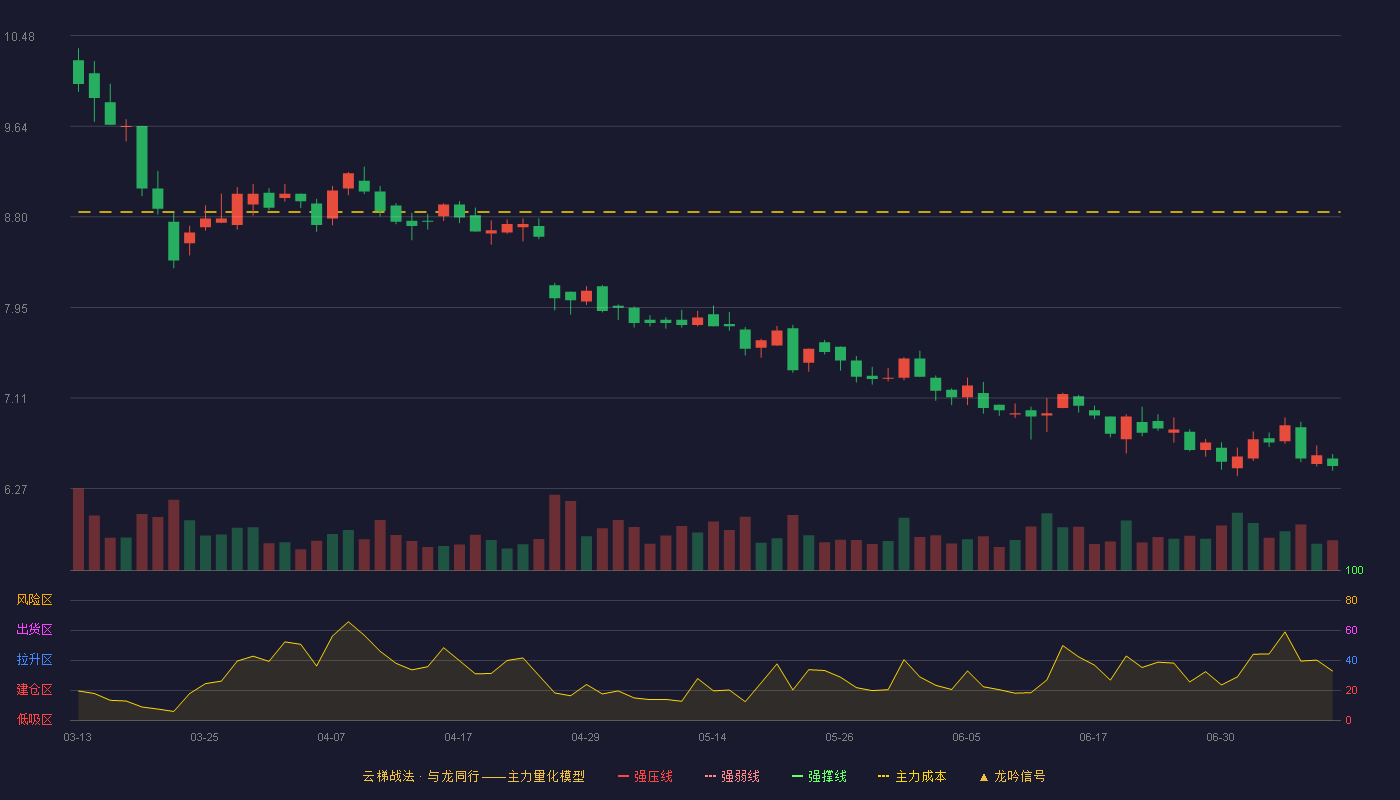Click the green 100 indicator scale label
The image size is (1400, 800).
[1354, 571]
